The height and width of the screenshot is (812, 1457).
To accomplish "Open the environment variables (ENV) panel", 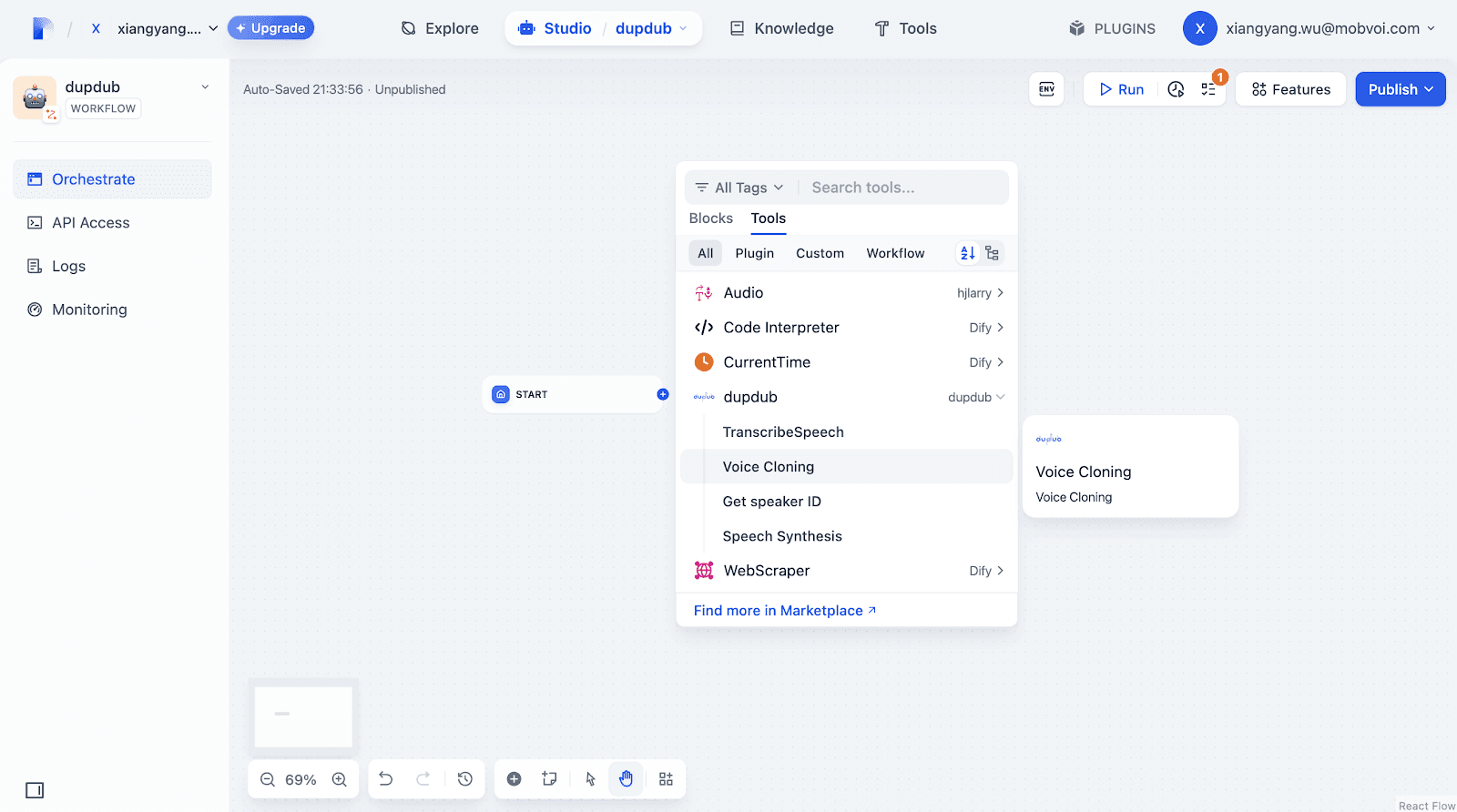I will [1046, 89].
